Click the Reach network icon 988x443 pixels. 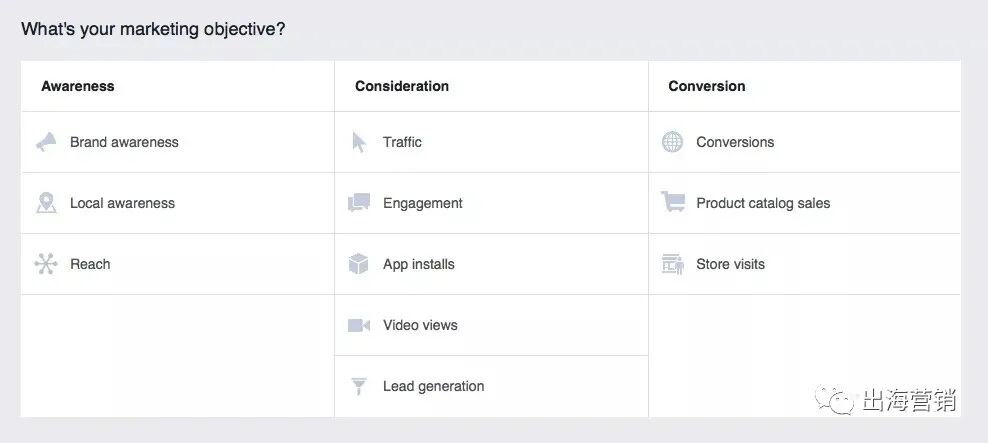(46, 264)
